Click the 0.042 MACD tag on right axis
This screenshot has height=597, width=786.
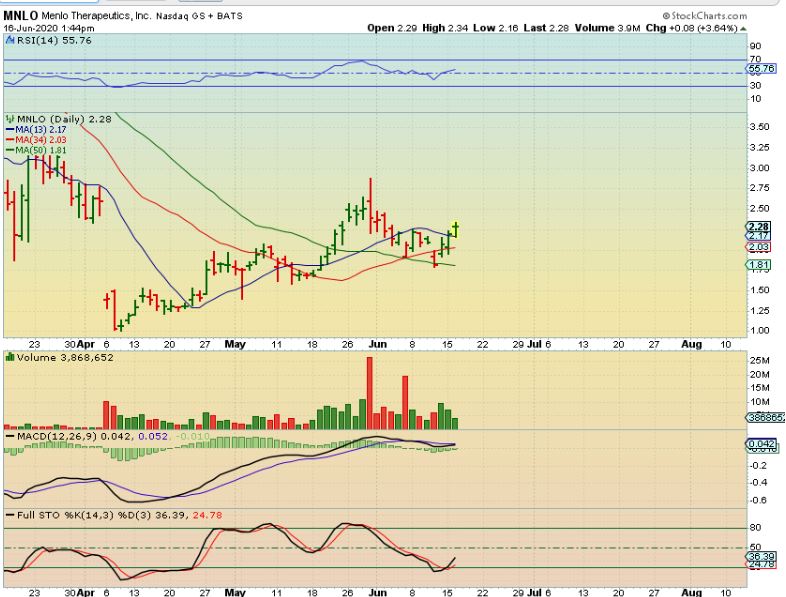click(762, 444)
